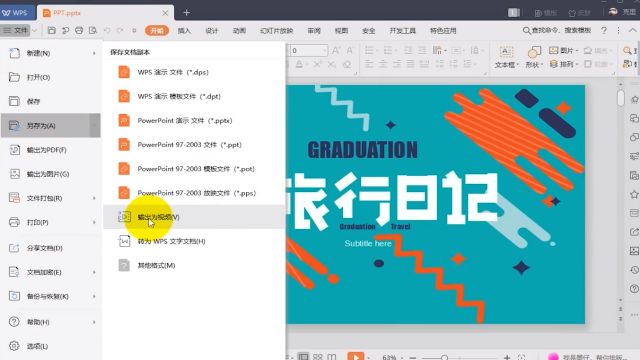The image size is (640, 360).
Task: Save as PowerPoint 演示 文件 (*.pptx)
Action: pos(194,120)
